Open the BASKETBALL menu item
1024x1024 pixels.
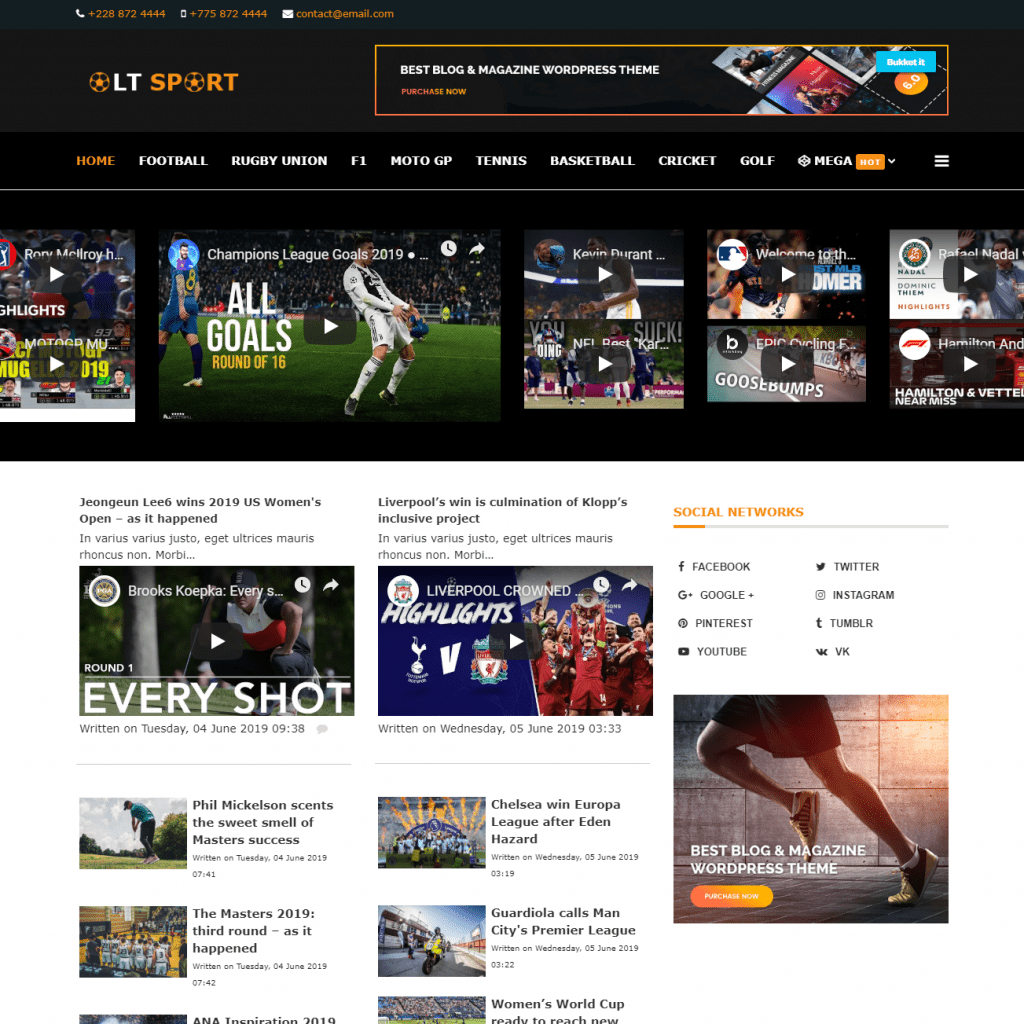(592, 161)
